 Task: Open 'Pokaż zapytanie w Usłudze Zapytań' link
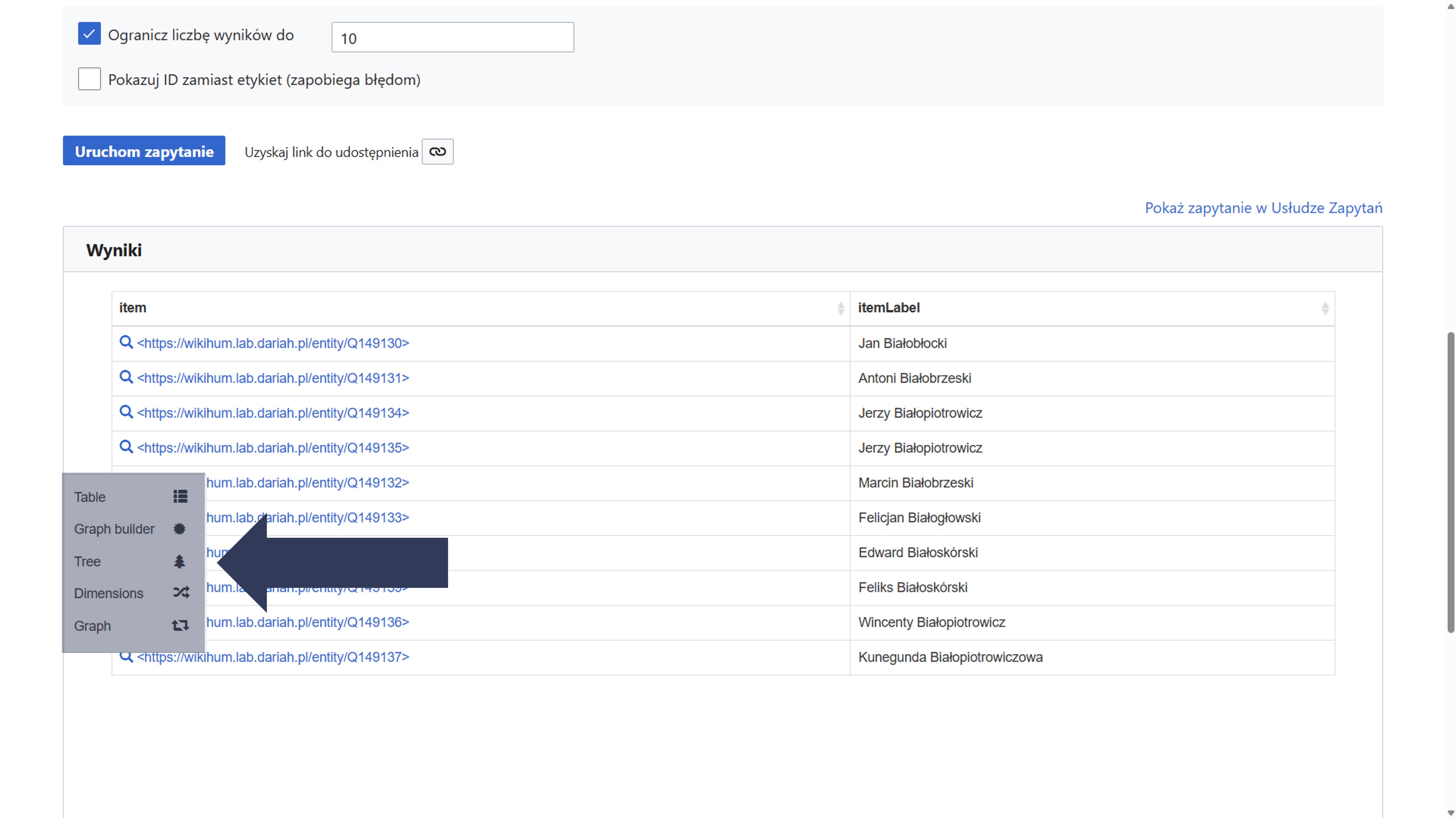coord(1263,208)
